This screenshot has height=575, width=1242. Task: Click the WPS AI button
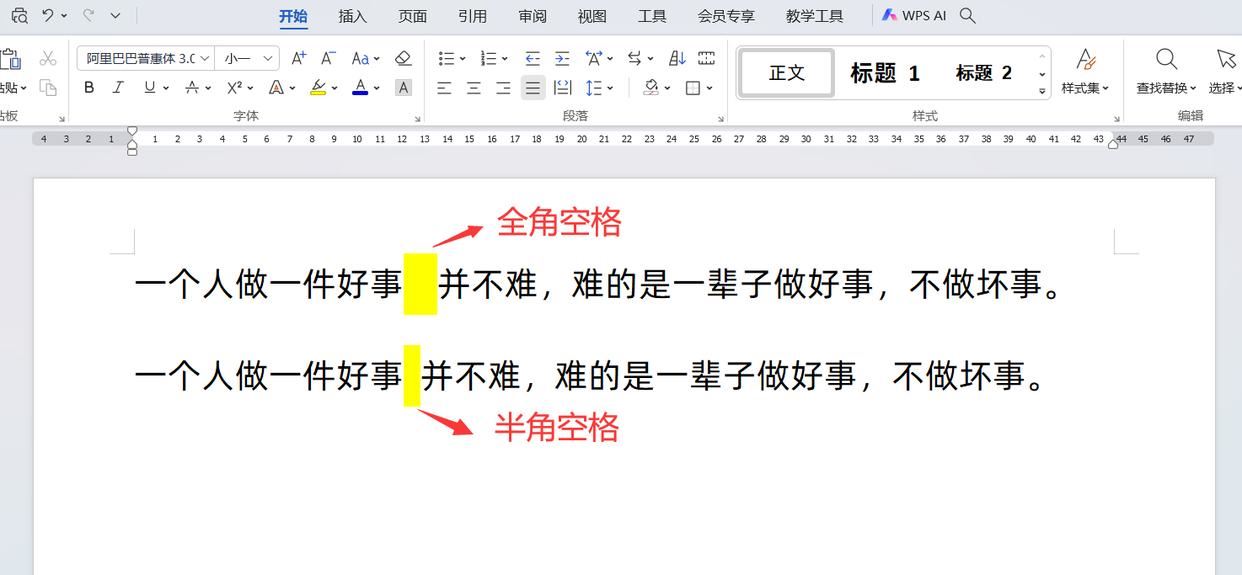pyautogui.click(x=914, y=16)
